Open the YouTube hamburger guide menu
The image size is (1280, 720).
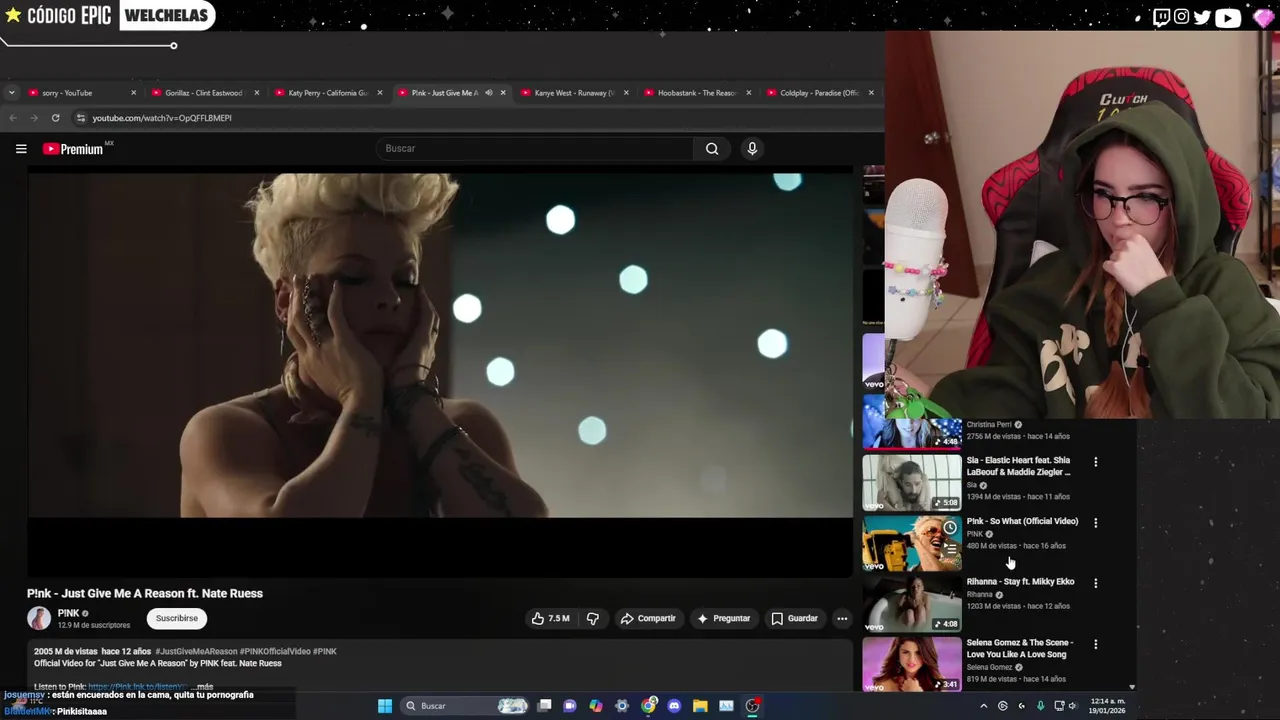[21, 149]
